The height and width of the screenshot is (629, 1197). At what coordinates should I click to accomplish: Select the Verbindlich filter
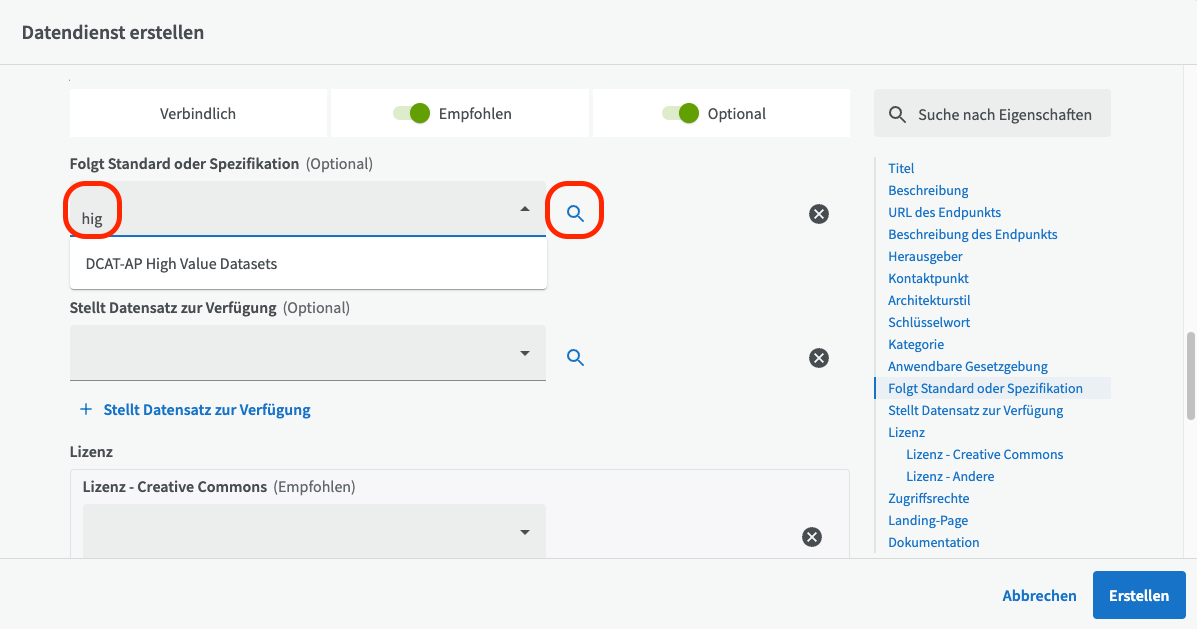tap(198, 114)
